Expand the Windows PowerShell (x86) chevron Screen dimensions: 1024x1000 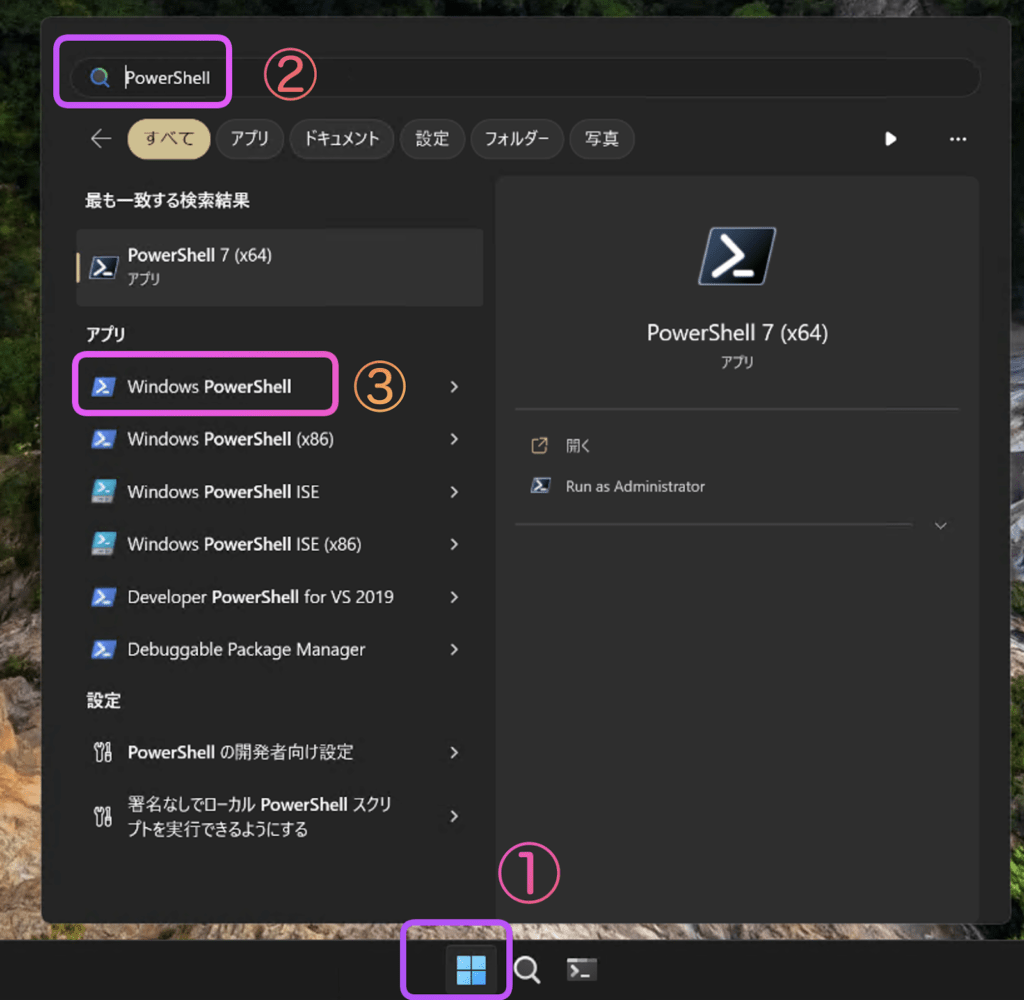click(454, 439)
